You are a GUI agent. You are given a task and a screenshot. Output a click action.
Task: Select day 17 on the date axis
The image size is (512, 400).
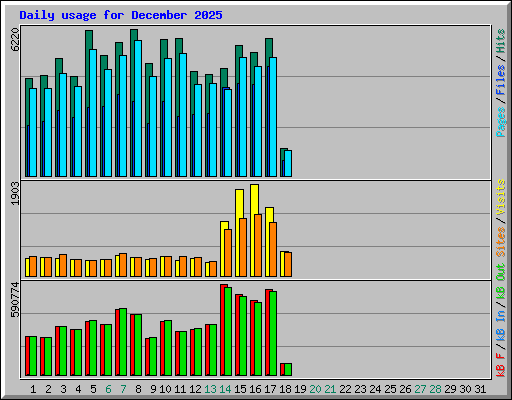point(270,389)
